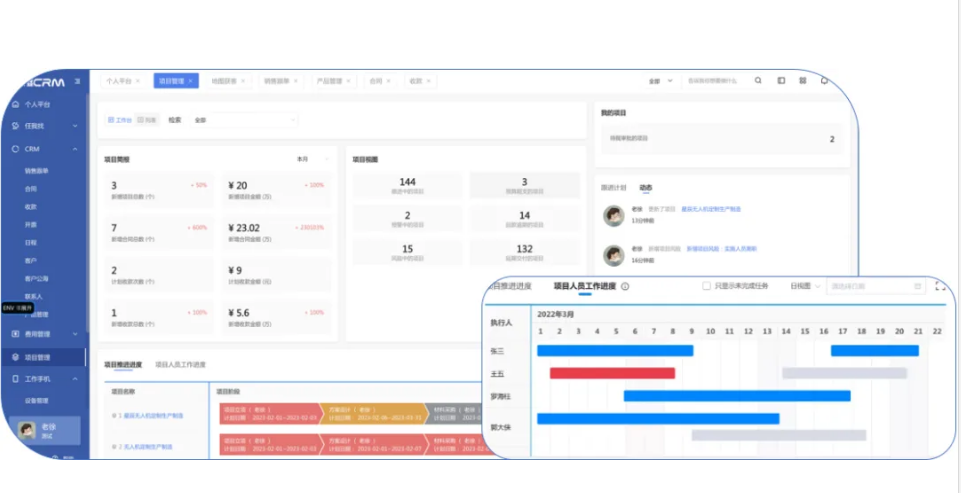
Task: Select the 动态 tab in activity panel
Action: point(646,188)
